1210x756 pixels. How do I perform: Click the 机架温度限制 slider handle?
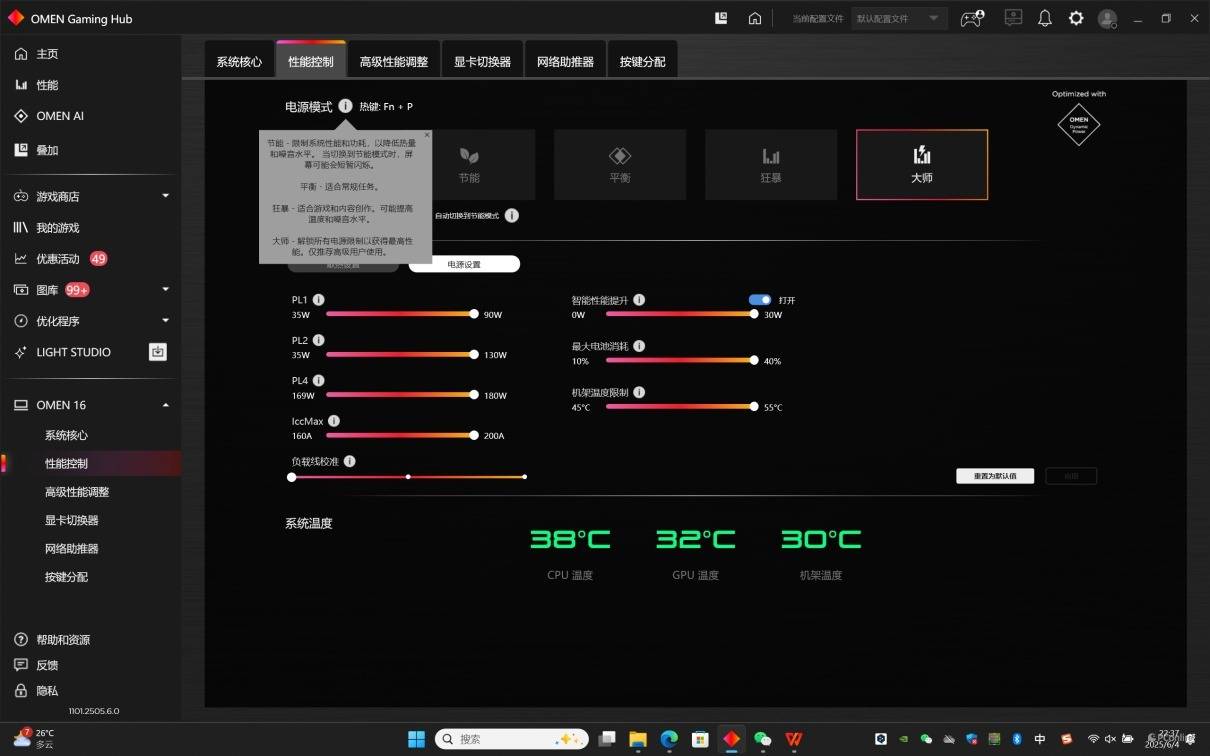[754, 406]
